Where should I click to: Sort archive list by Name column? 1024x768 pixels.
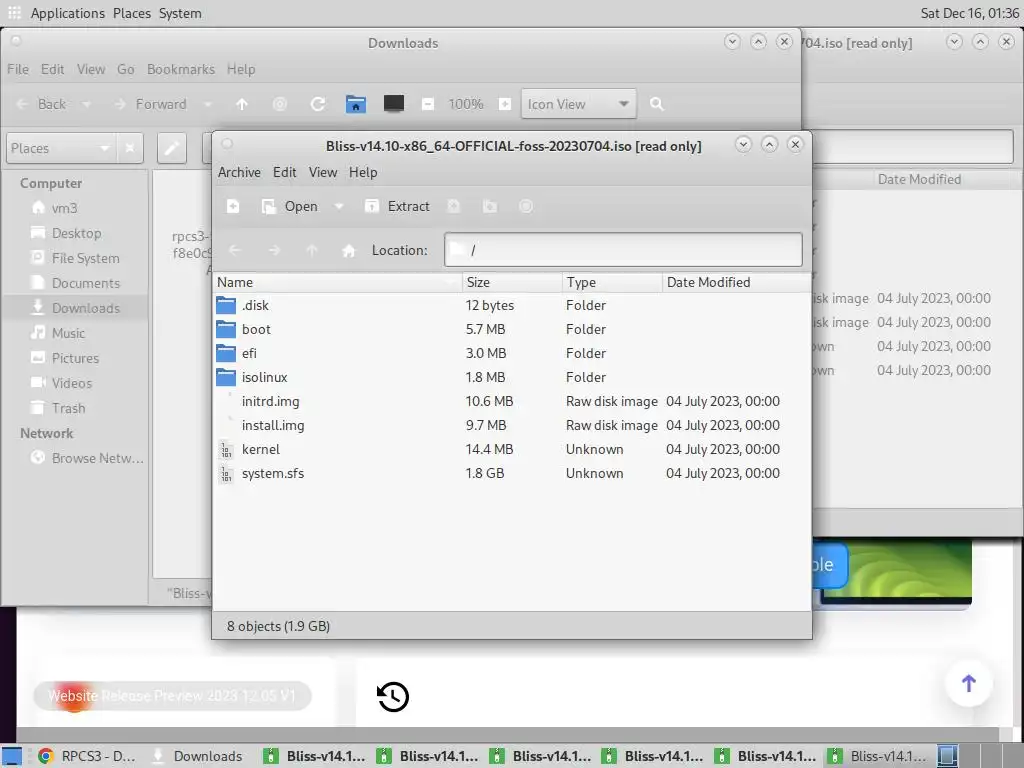pyautogui.click(x=338, y=282)
